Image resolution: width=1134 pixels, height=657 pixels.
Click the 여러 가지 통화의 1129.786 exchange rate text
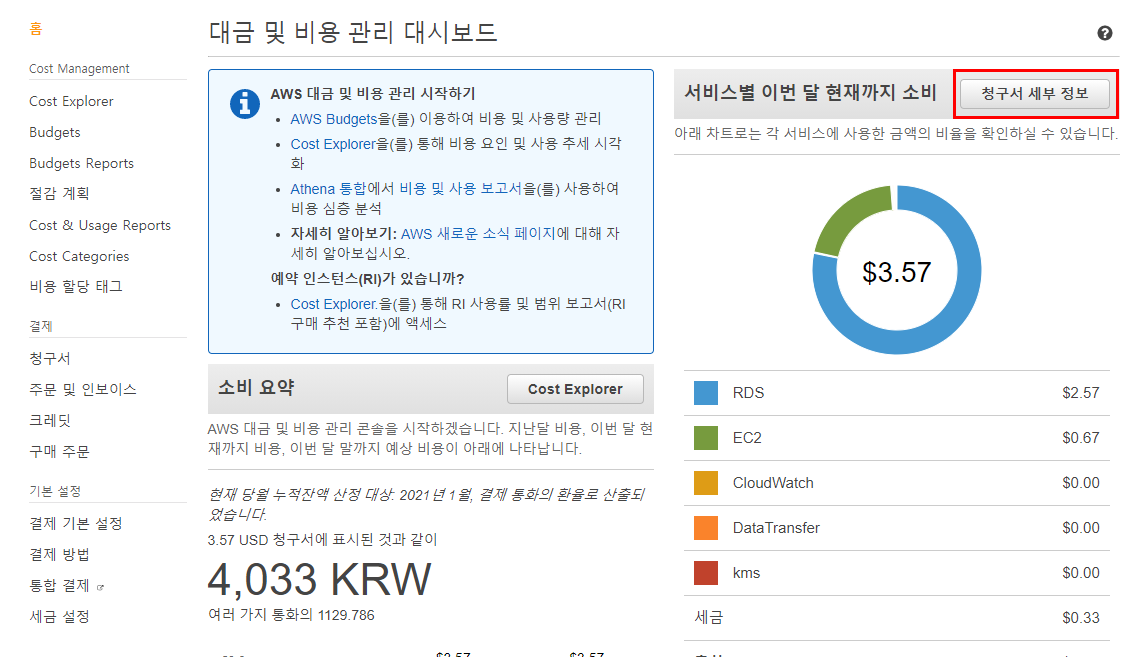(x=291, y=615)
